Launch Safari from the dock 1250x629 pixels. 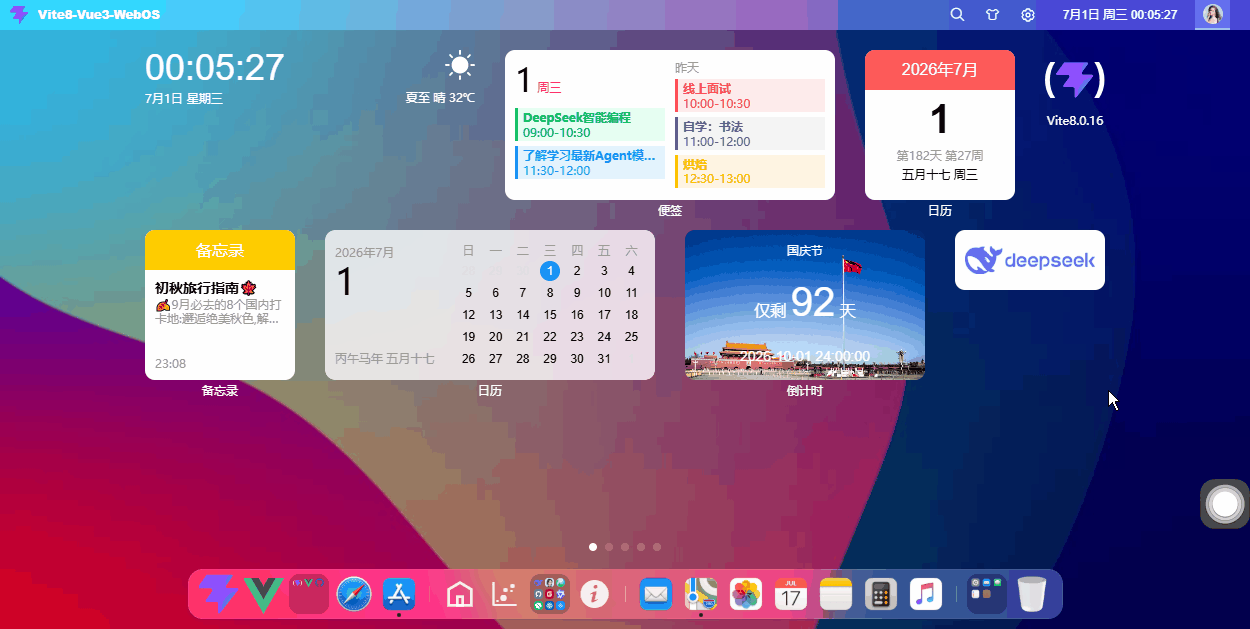pos(354,594)
